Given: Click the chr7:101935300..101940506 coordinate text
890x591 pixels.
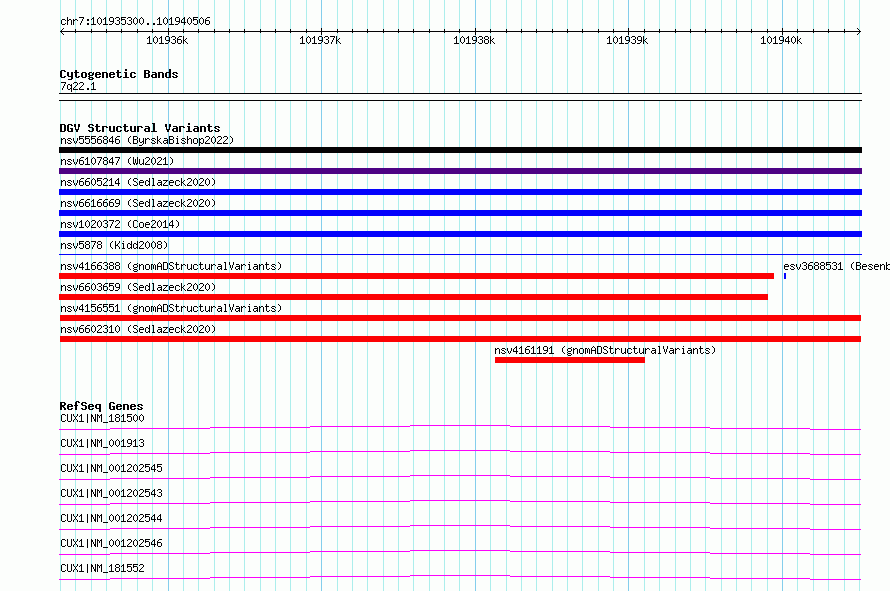Looking at the screenshot, I should (x=135, y=21).
